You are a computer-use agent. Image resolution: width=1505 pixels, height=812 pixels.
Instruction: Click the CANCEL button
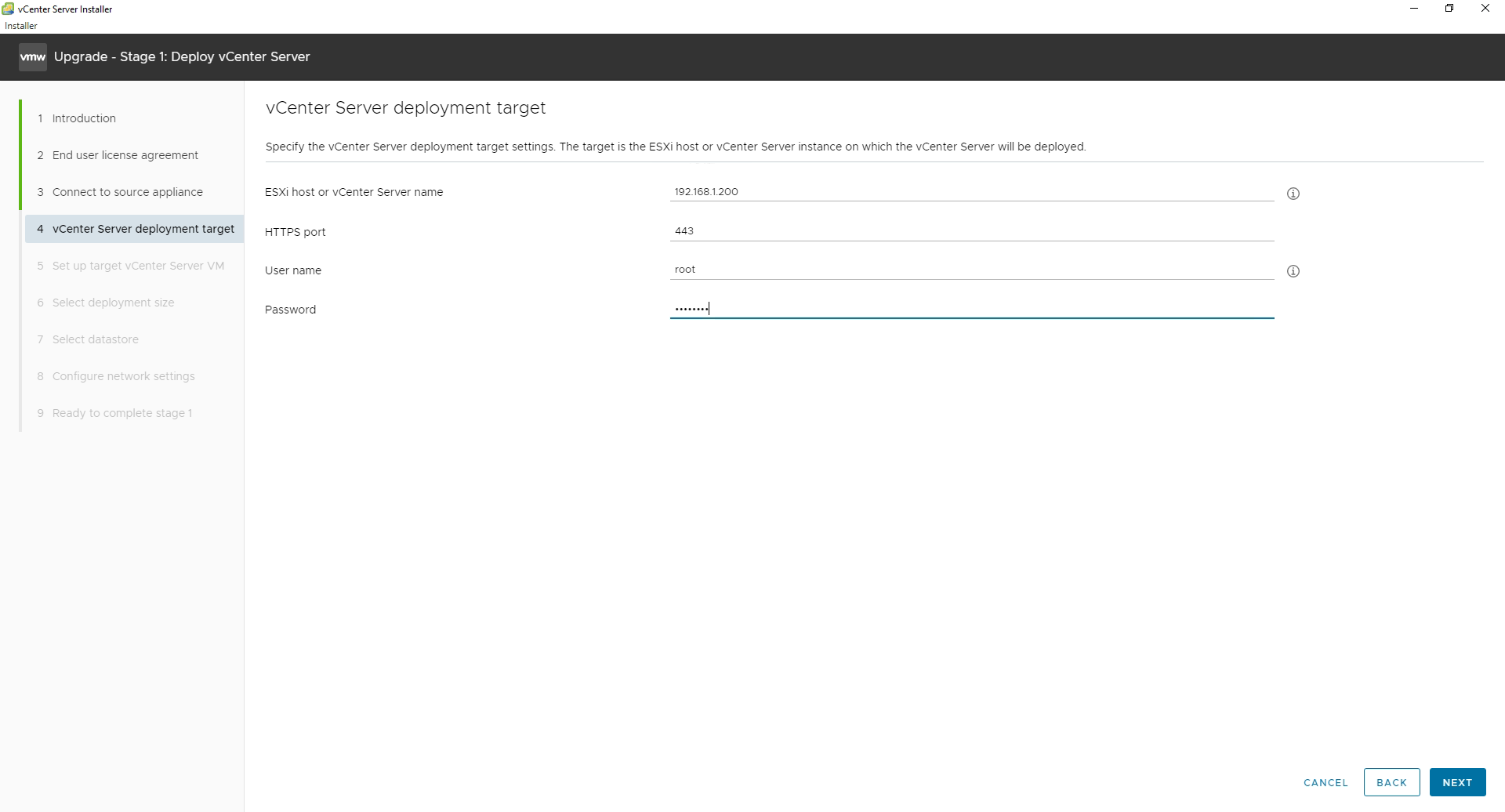click(1325, 782)
